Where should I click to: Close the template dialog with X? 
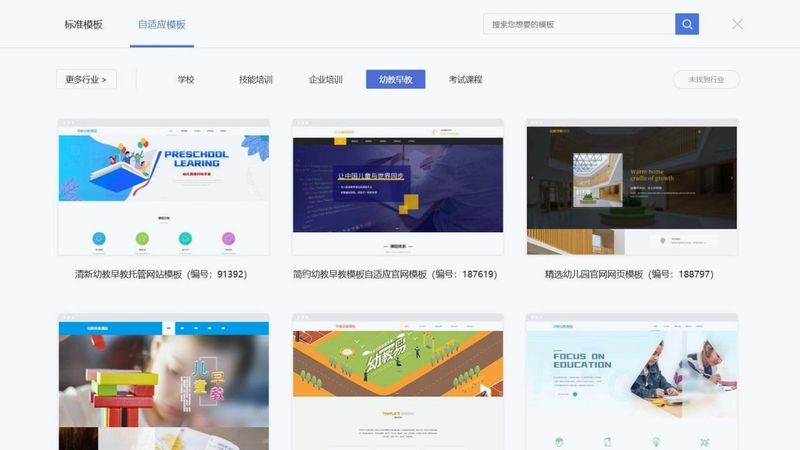[x=737, y=24]
